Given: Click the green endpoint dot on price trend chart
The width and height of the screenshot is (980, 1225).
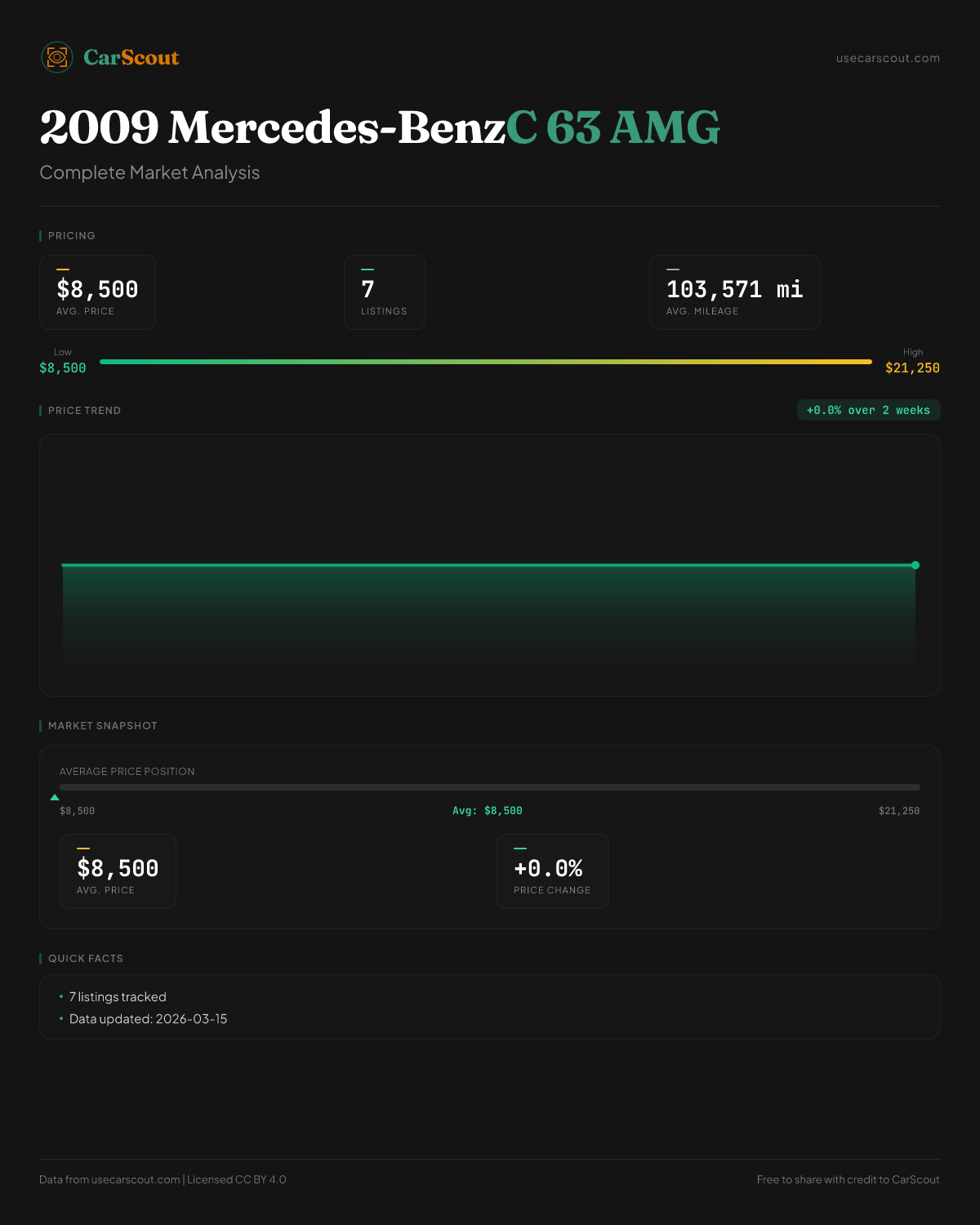Looking at the screenshot, I should point(915,565).
